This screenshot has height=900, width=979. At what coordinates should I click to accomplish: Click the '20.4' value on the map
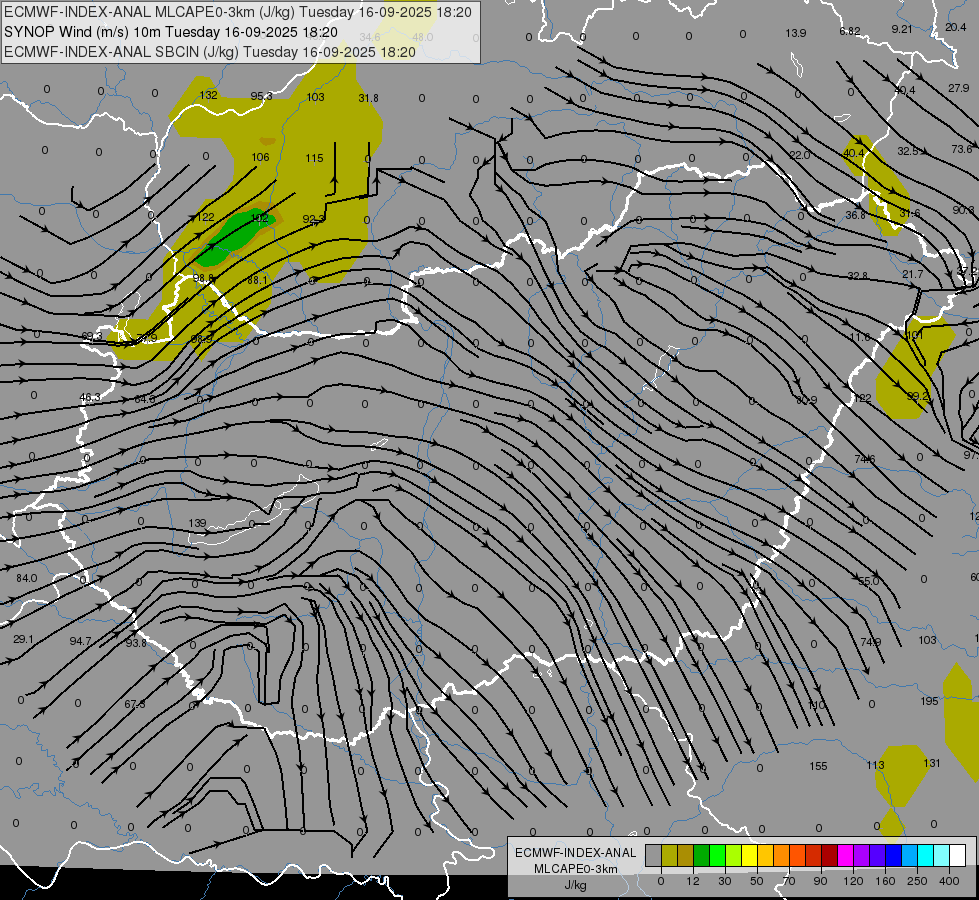[955, 27]
